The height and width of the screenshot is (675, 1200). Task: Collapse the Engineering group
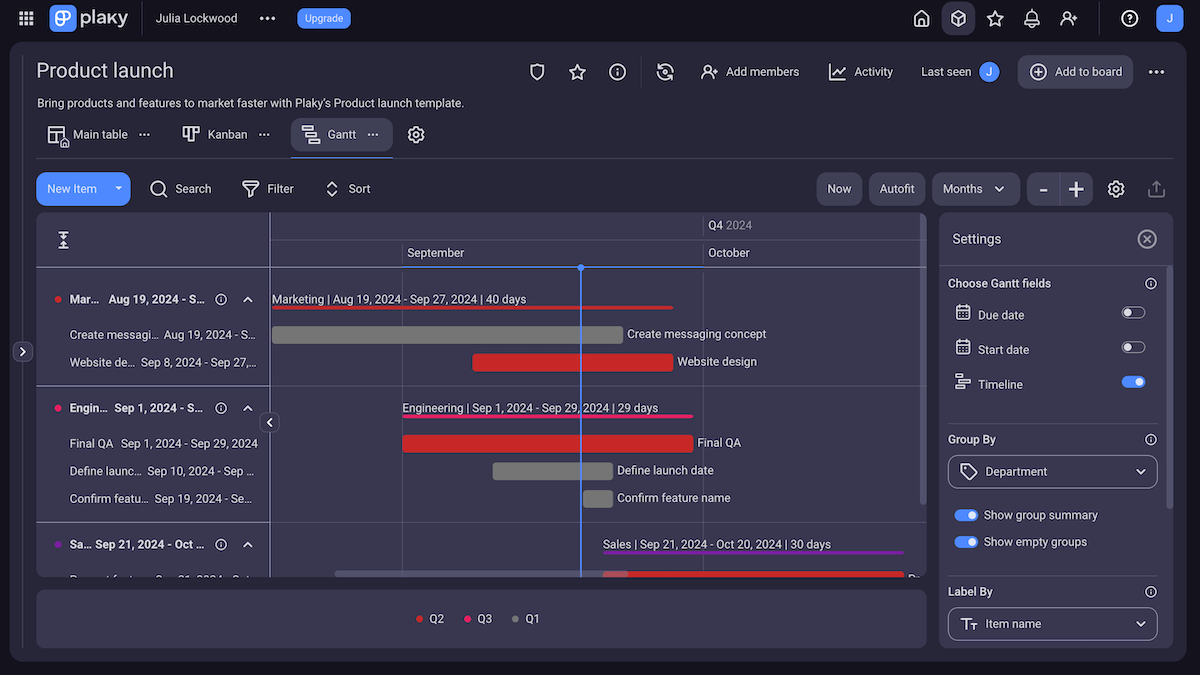[247, 407]
